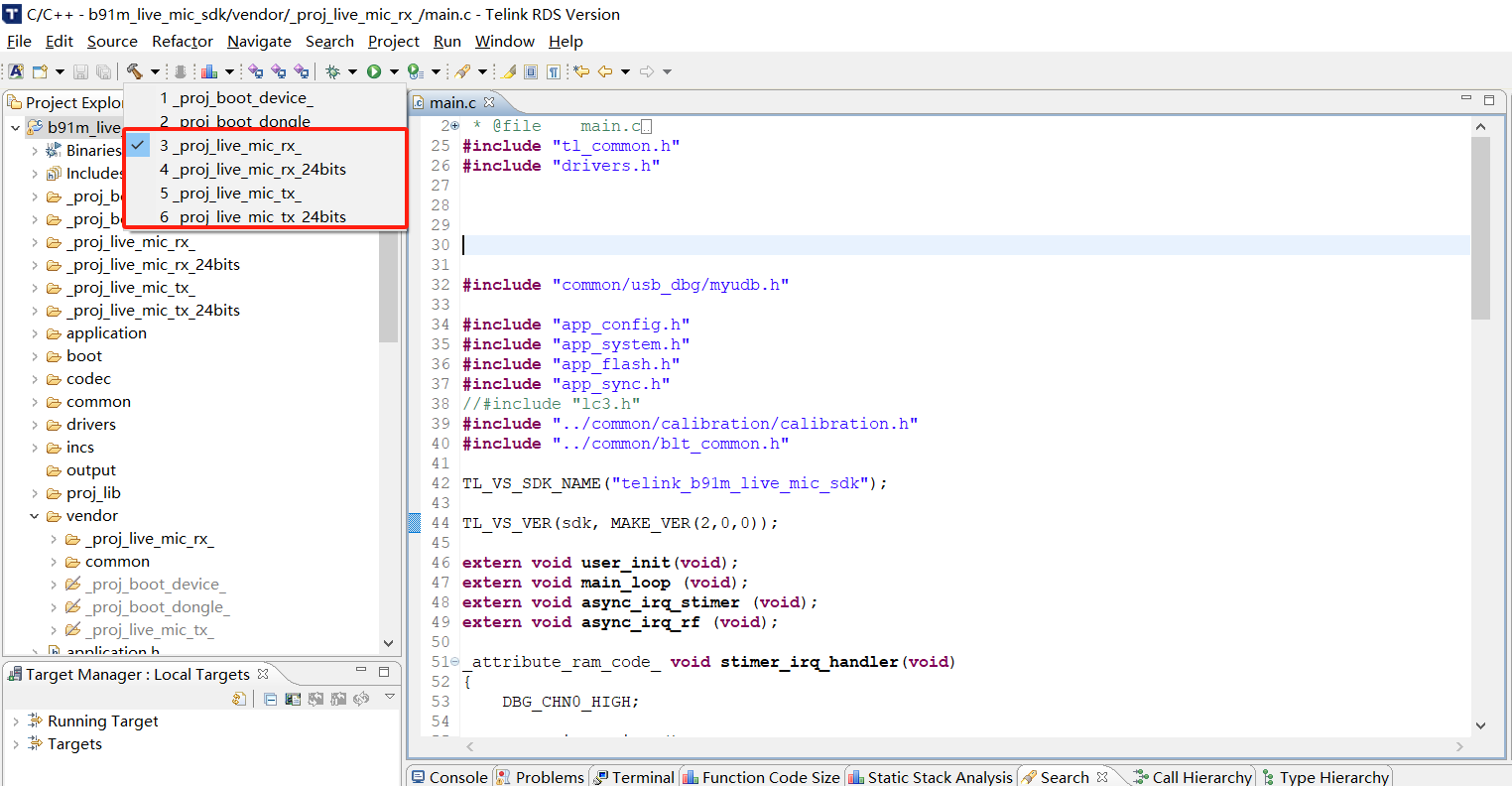Click the New file wizard icon
The image size is (1512, 786).
tap(40, 71)
